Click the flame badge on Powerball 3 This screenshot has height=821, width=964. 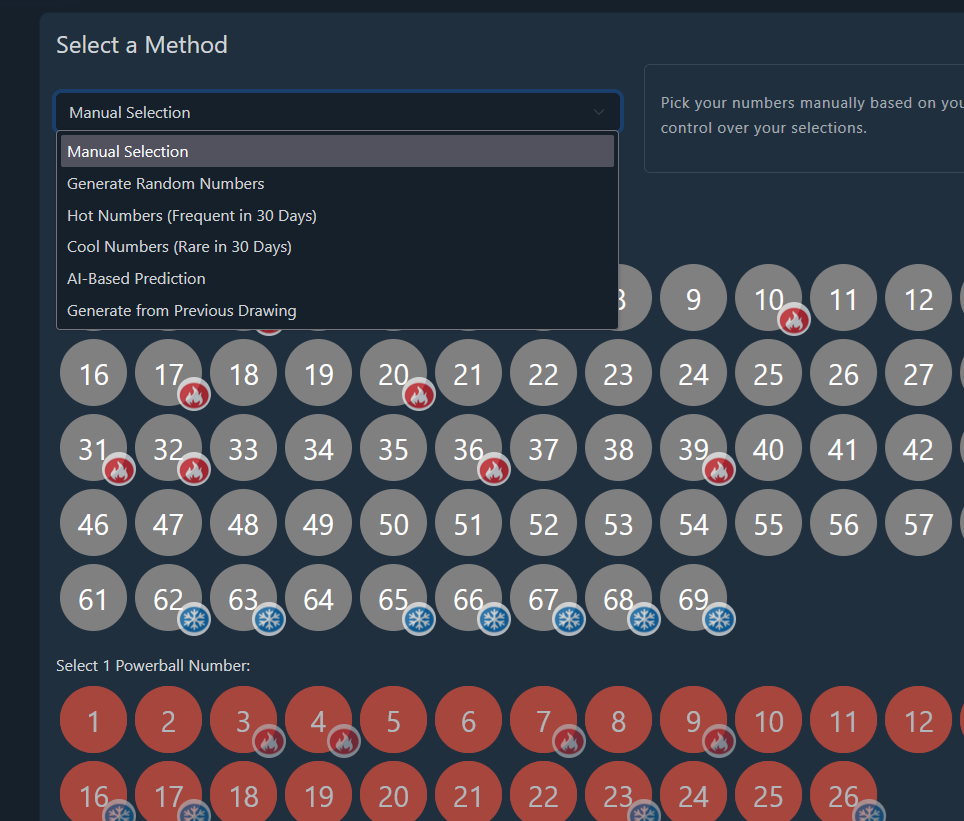pos(269,741)
